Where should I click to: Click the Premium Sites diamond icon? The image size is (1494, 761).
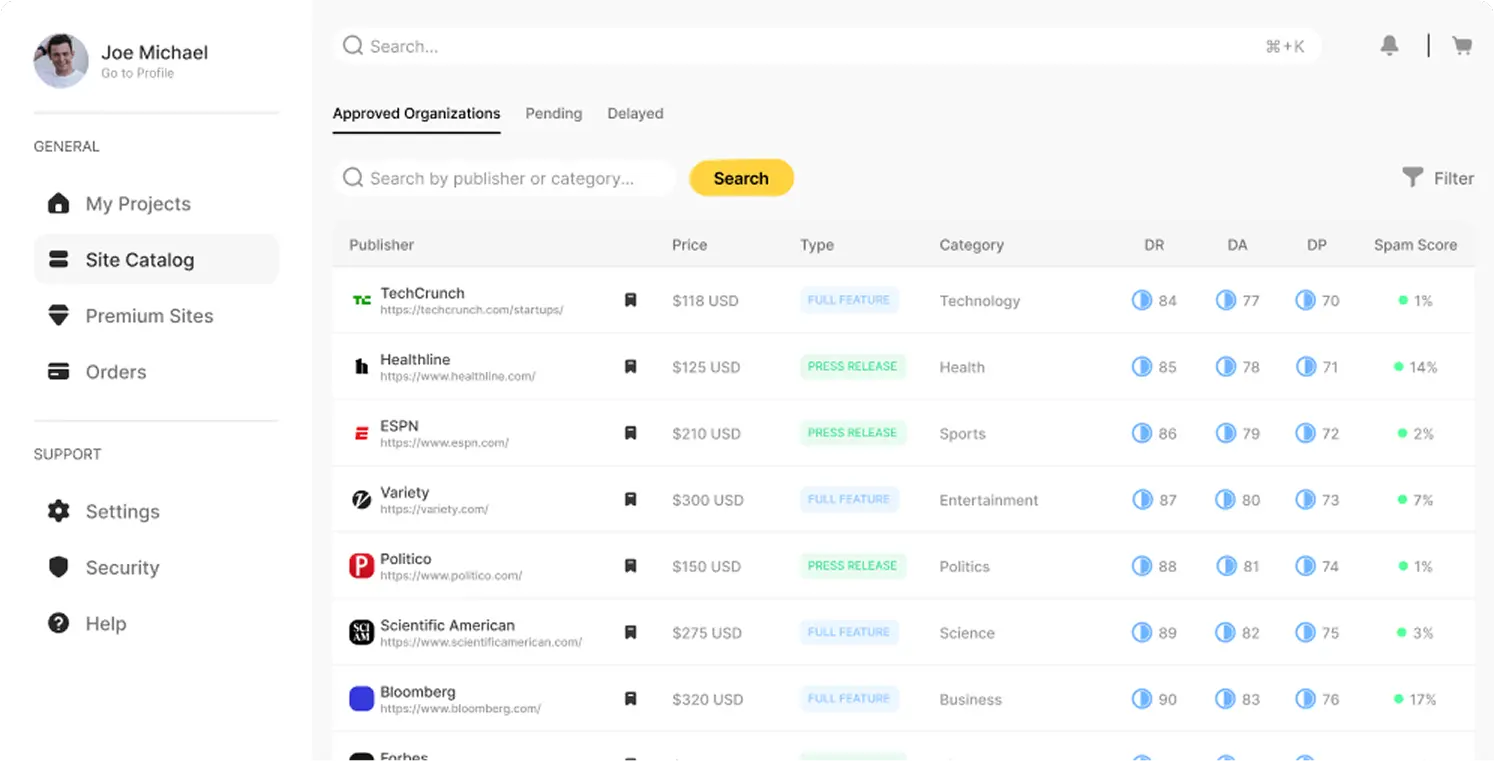pyautogui.click(x=59, y=316)
